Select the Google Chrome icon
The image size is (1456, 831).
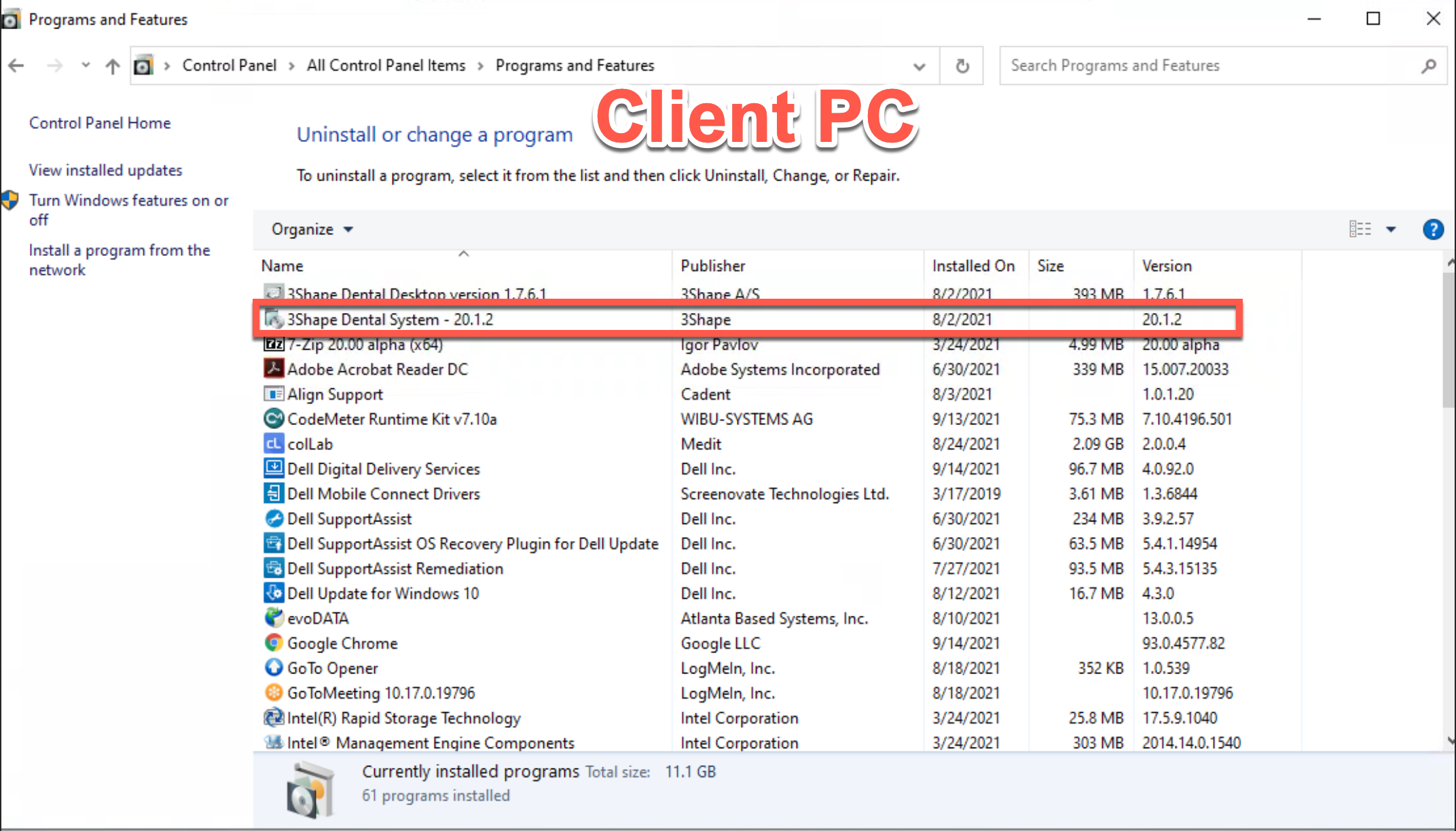(x=274, y=642)
